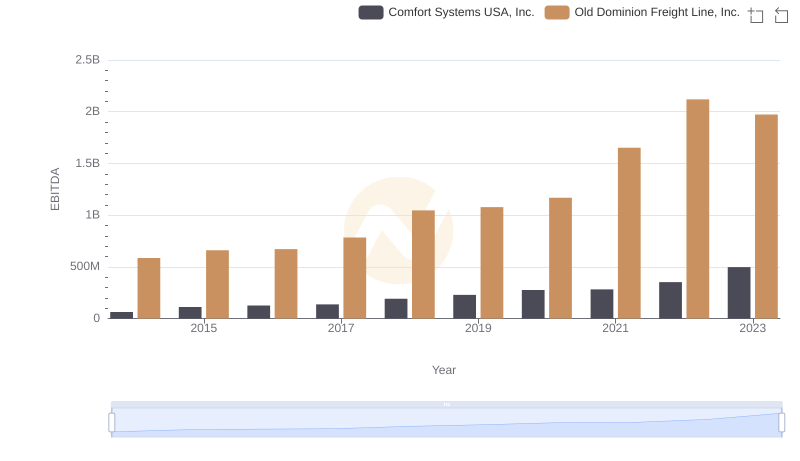Click the zoom reset restore icon
The width and height of the screenshot is (800, 461).
click(781, 15)
